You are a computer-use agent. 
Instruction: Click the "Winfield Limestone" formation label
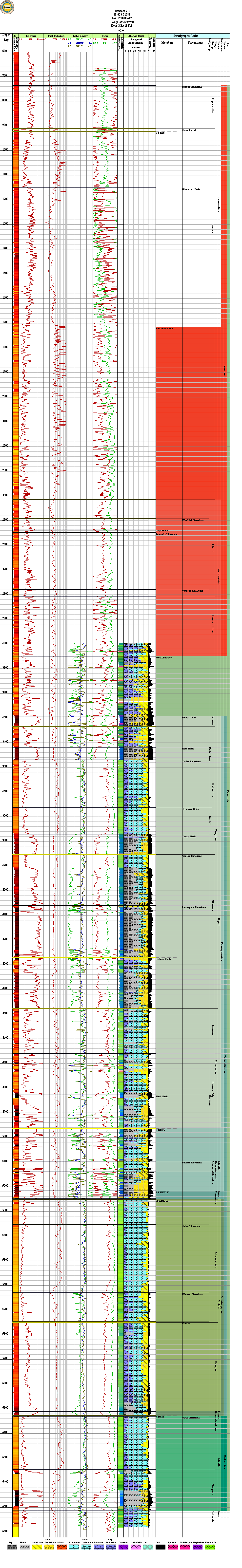tap(193, 521)
